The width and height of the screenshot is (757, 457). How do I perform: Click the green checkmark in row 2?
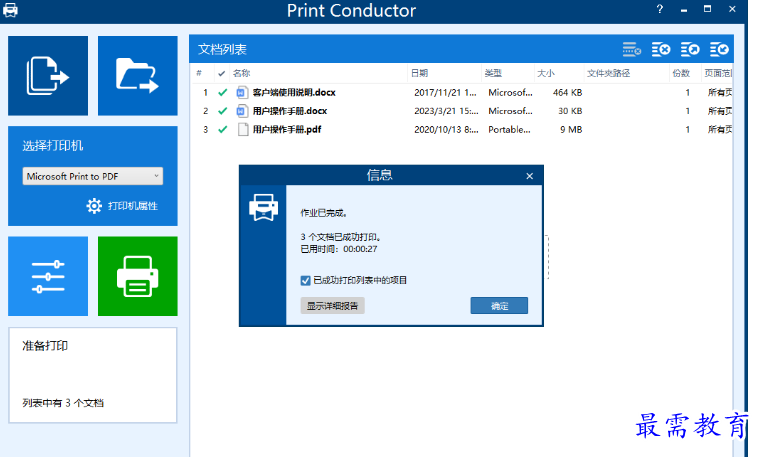coord(223,111)
